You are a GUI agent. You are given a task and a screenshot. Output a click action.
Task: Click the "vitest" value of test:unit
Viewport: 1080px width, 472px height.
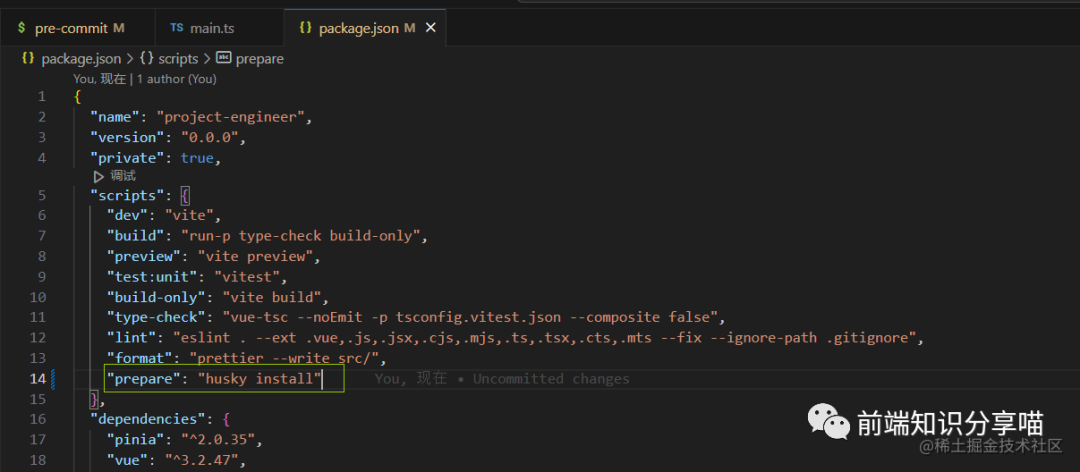(x=246, y=277)
